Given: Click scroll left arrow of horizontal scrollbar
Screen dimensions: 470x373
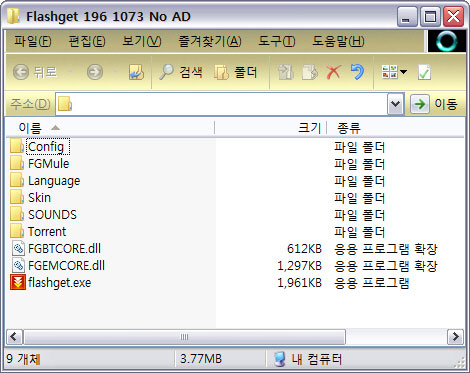Looking at the screenshot, I should pyautogui.click(x=14, y=337).
